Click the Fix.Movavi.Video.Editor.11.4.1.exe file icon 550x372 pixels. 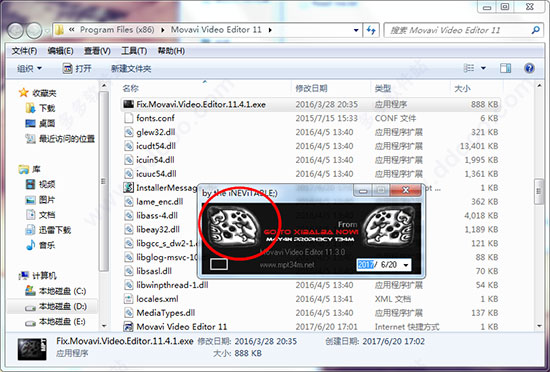[129, 104]
